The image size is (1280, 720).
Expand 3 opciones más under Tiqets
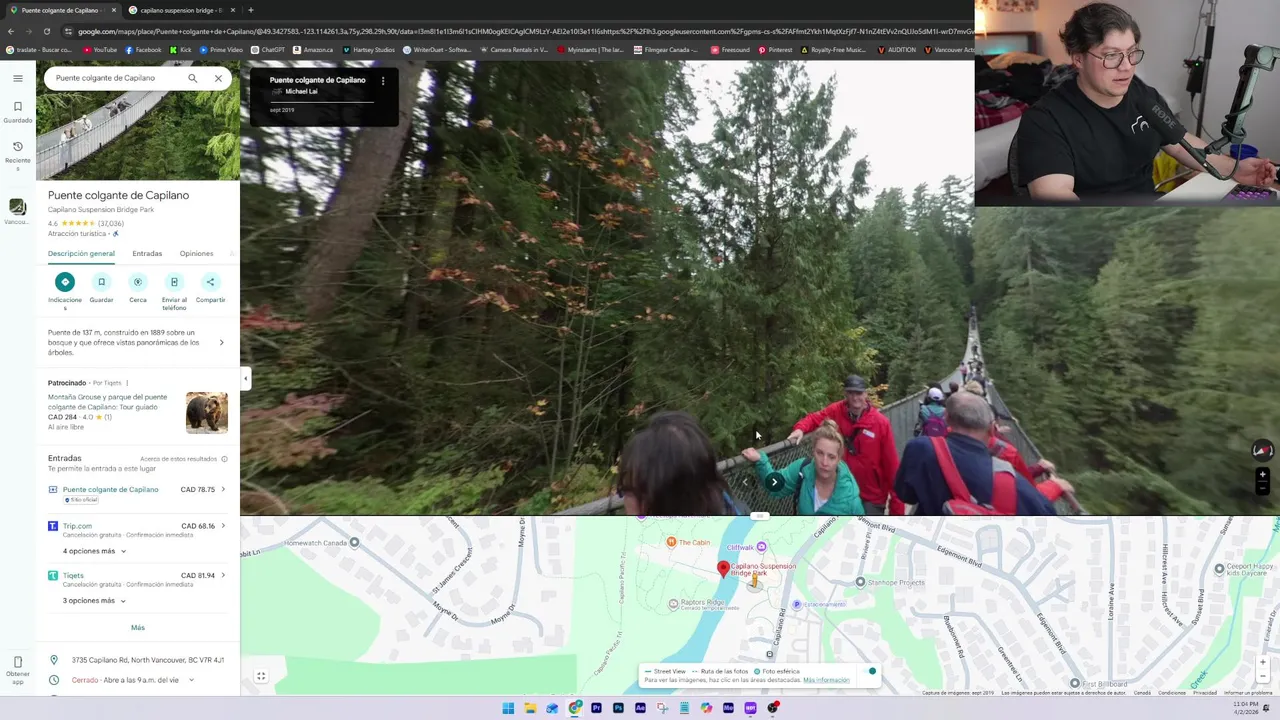(95, 601)
